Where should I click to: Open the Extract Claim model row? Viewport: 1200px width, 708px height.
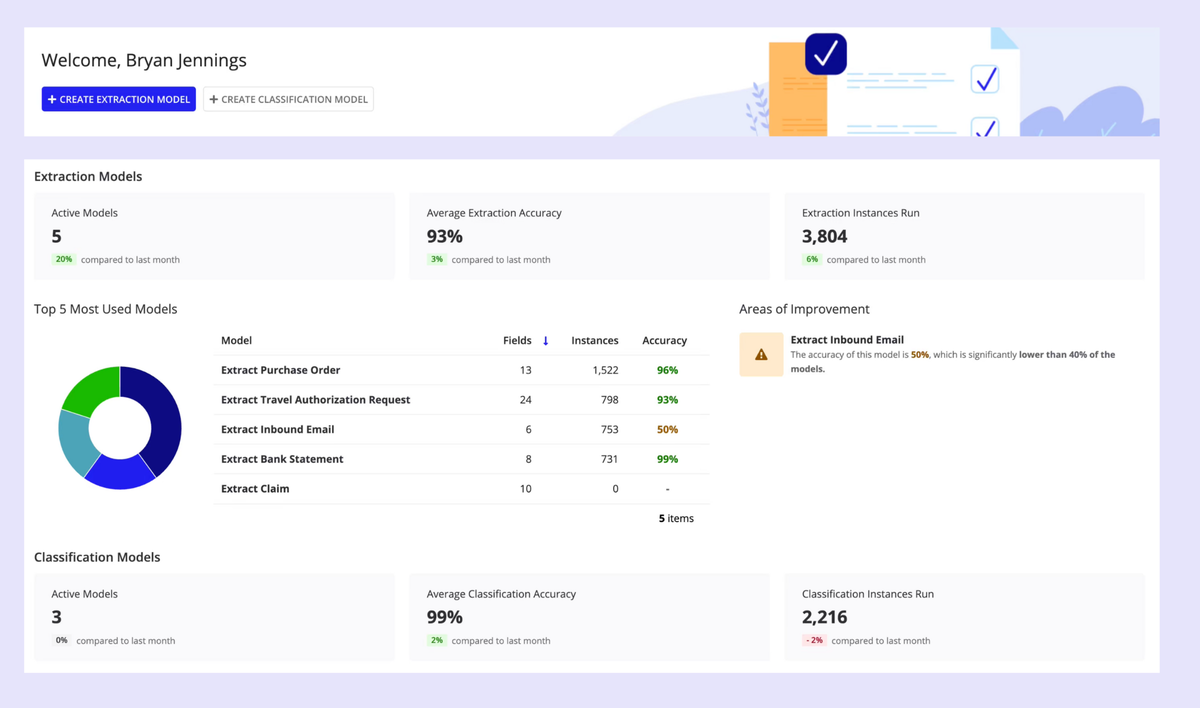pos(255,489)
